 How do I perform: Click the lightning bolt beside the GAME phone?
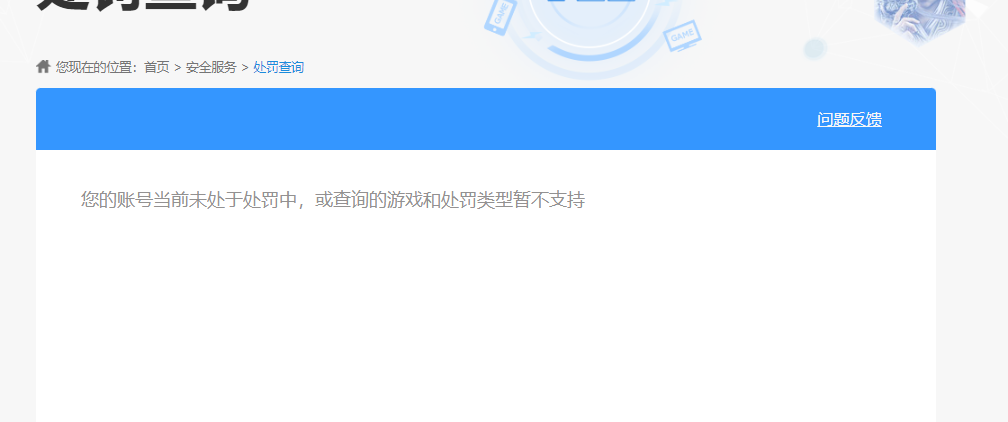[533, 38]
